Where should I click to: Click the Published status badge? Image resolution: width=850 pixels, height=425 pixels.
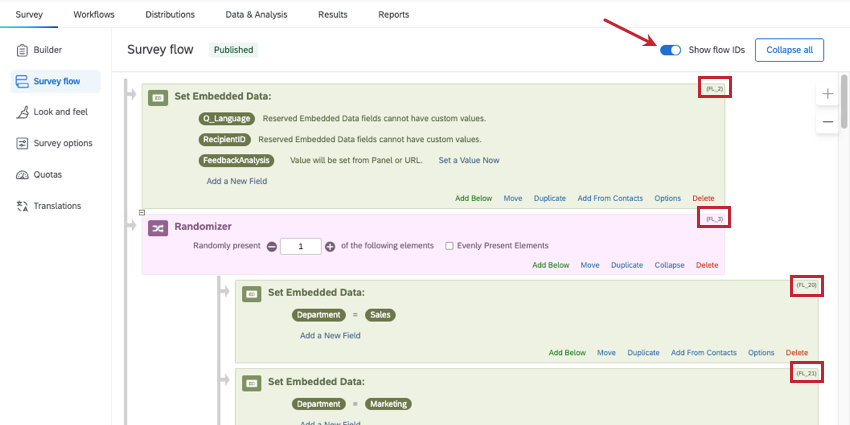coord(233,50)
